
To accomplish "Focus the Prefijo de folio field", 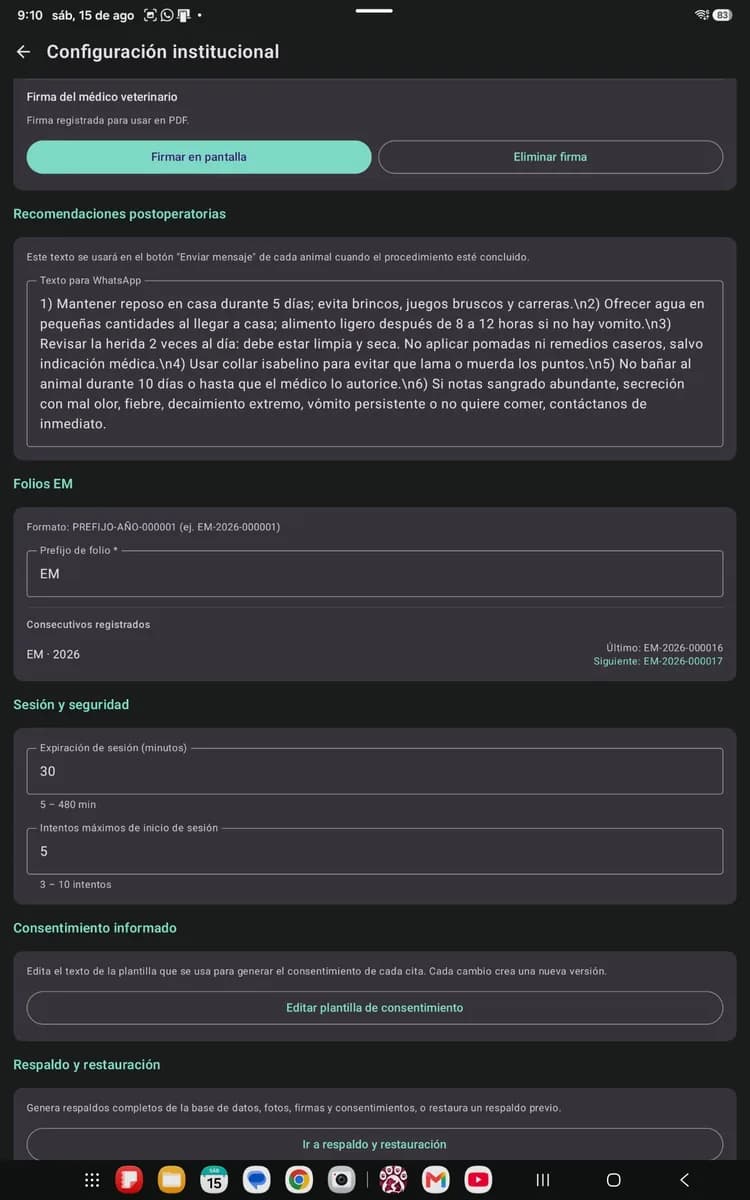I will [375, 574].
